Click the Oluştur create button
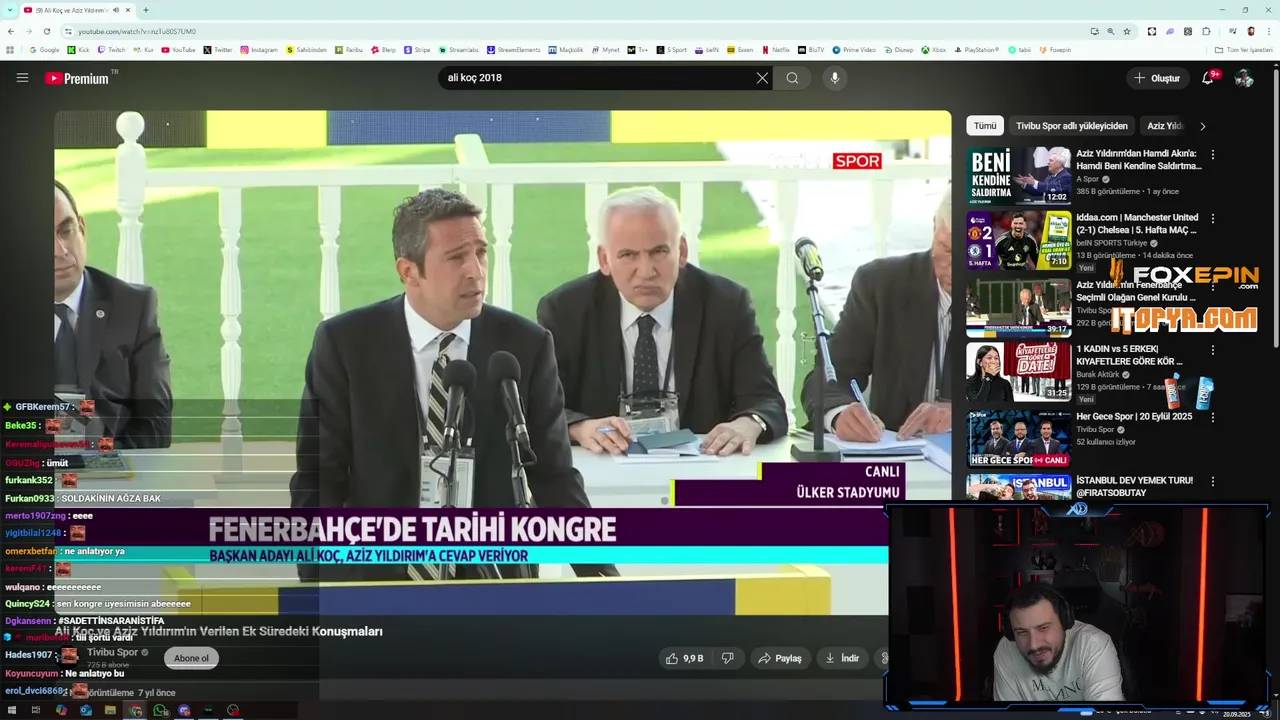Viewport: 1280px width, 720px height. (x=1158, y=78)
